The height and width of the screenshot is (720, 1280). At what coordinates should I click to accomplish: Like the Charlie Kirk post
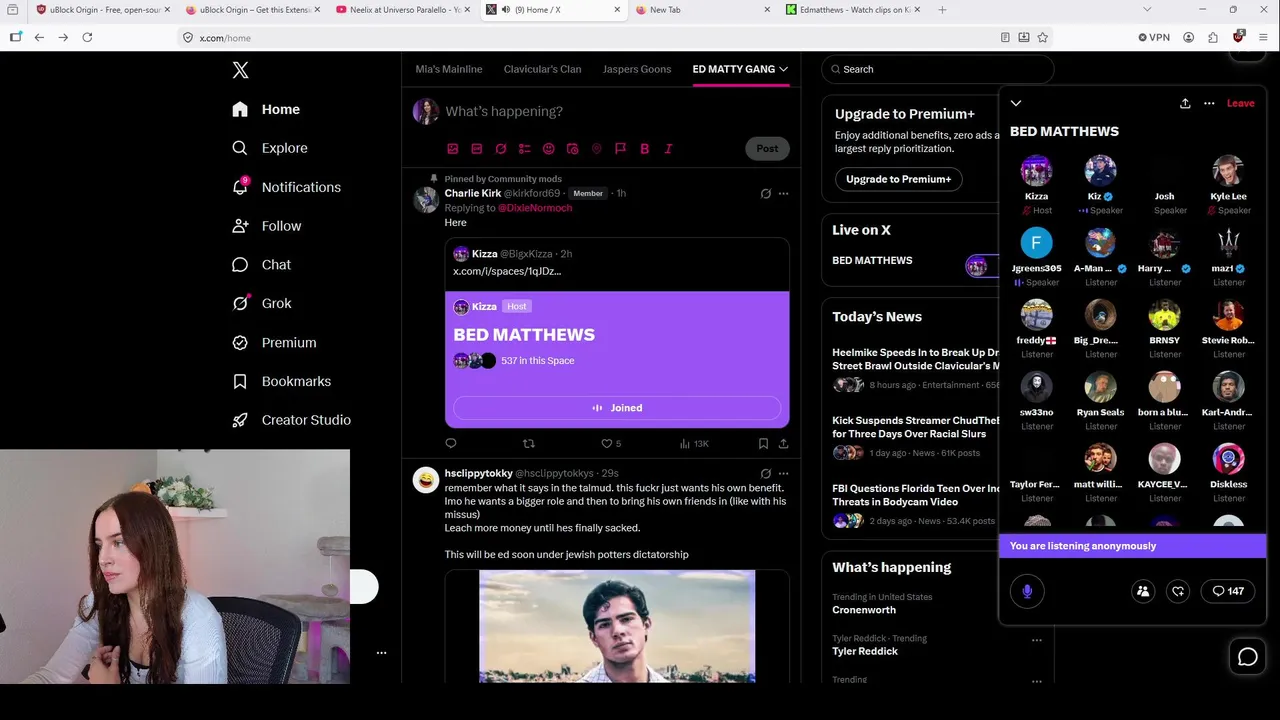pyautogui.click(x=606, y=443)
